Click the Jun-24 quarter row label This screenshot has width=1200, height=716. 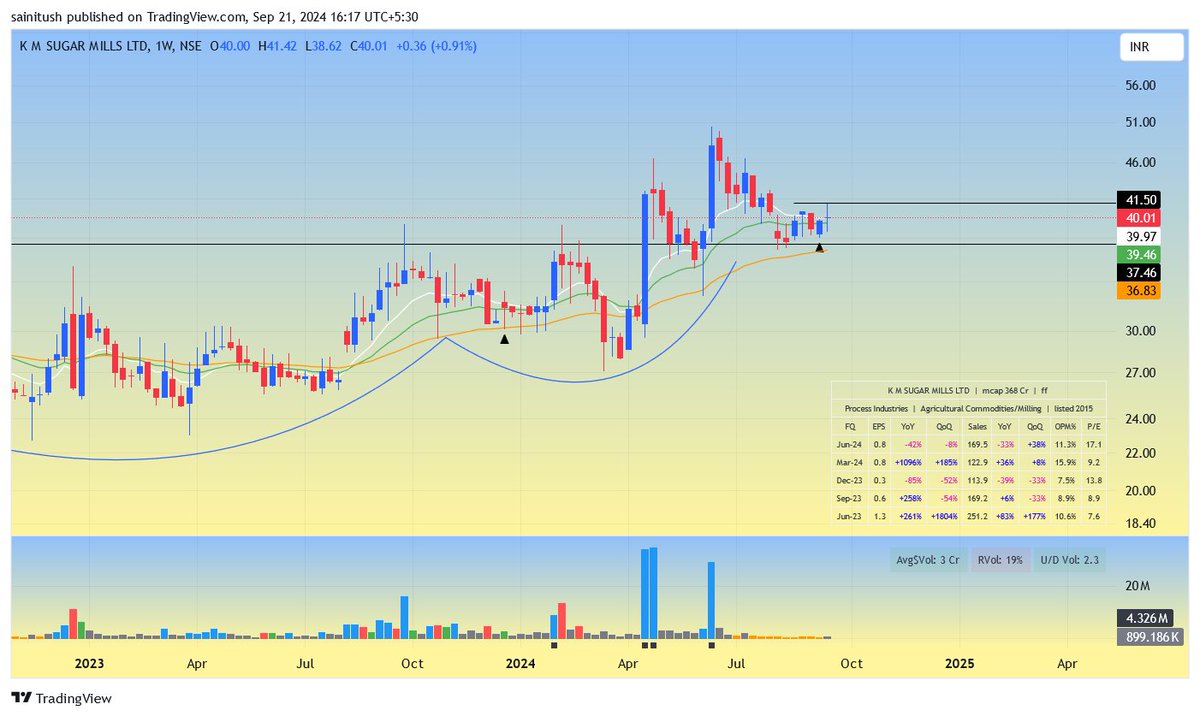[849, 445]
